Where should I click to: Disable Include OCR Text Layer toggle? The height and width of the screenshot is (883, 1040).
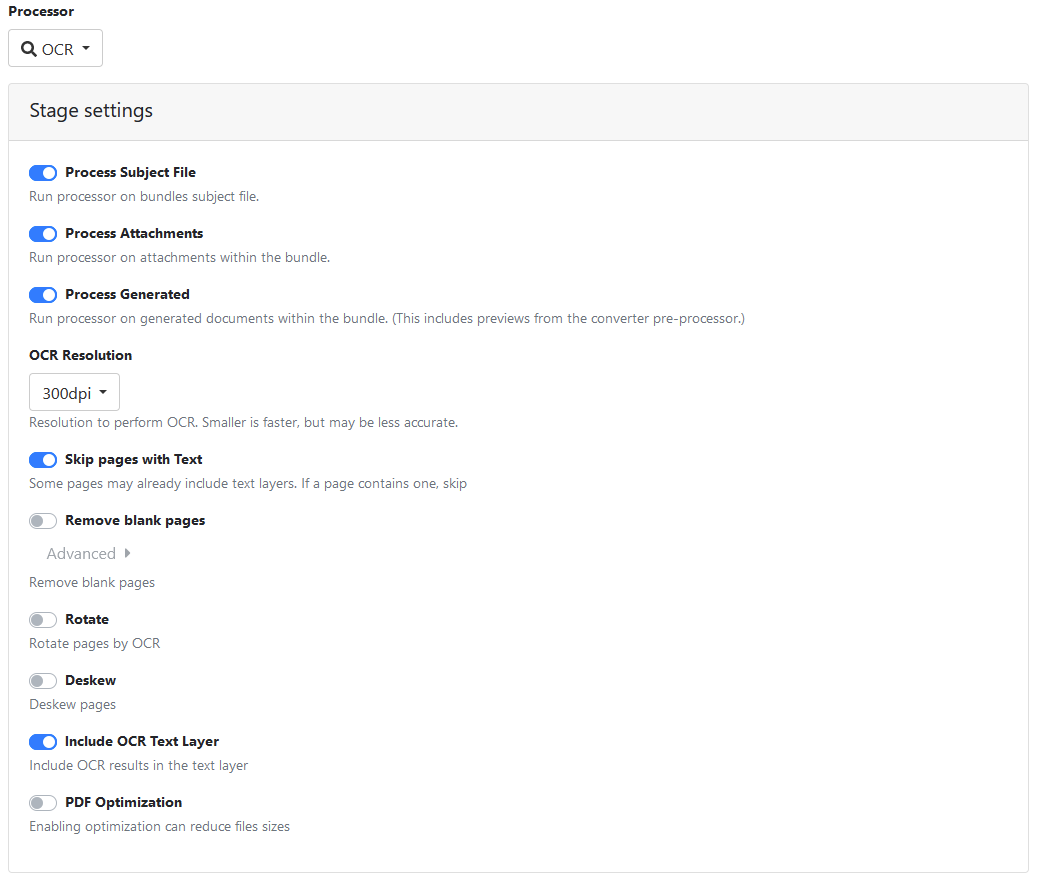(x=43, y=742)
